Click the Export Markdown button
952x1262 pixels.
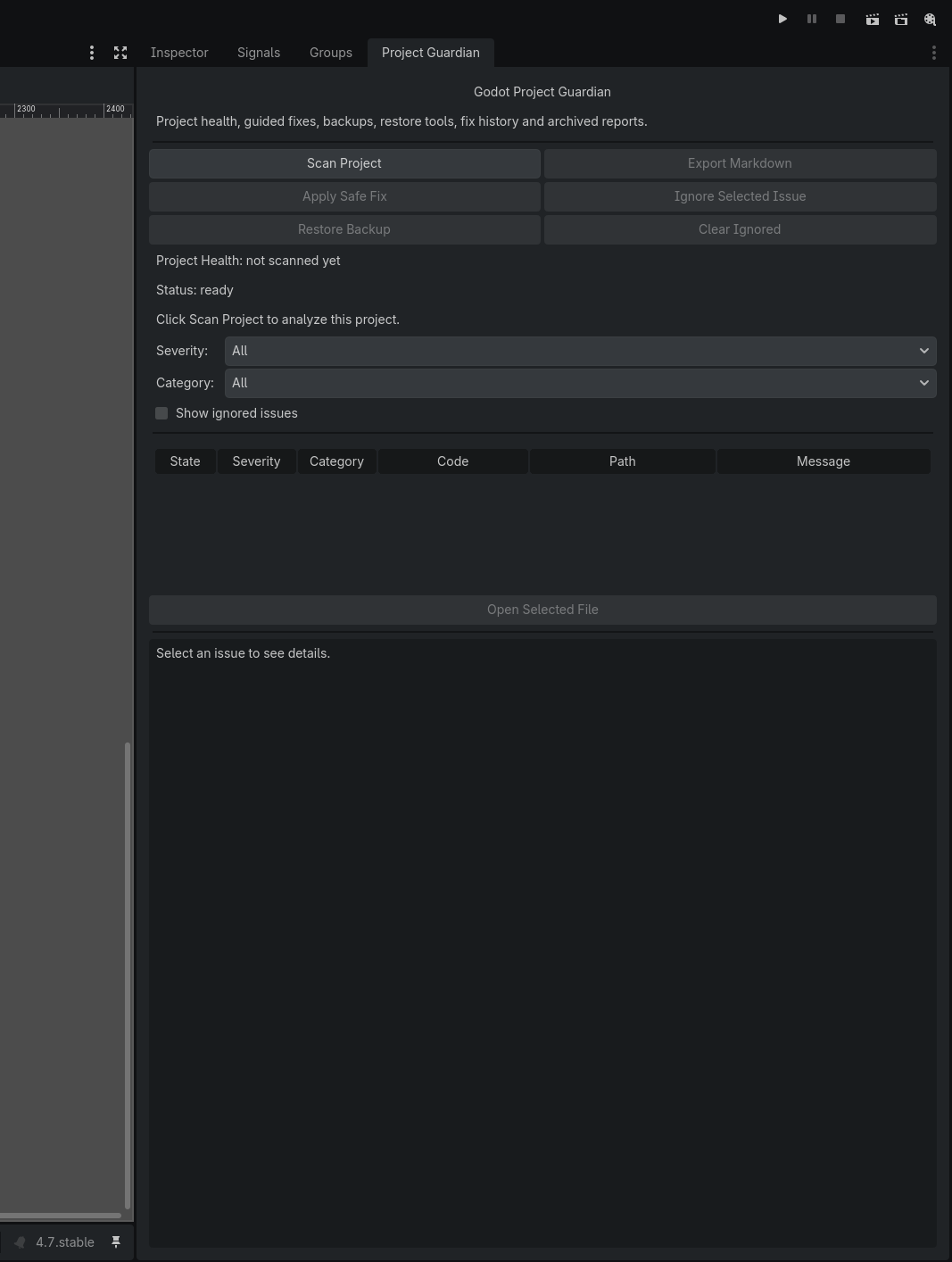pos(740,163)
